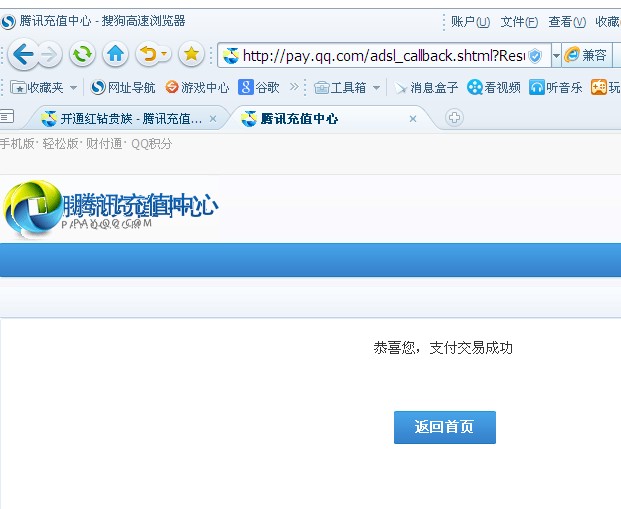Viewport: 621px width, 509px height.
Task: Click the browser Back arrow button
Action: (23, 54)
